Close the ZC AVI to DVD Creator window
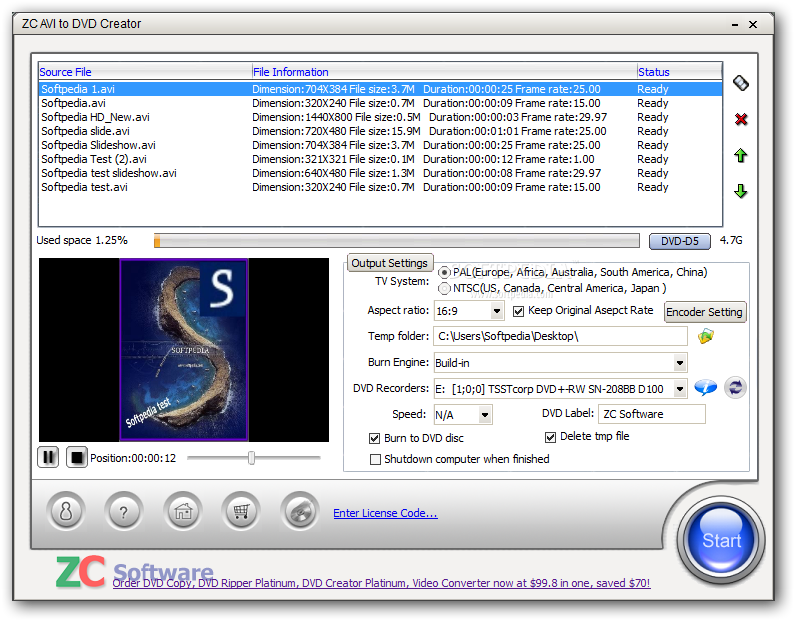 [753, 24]
